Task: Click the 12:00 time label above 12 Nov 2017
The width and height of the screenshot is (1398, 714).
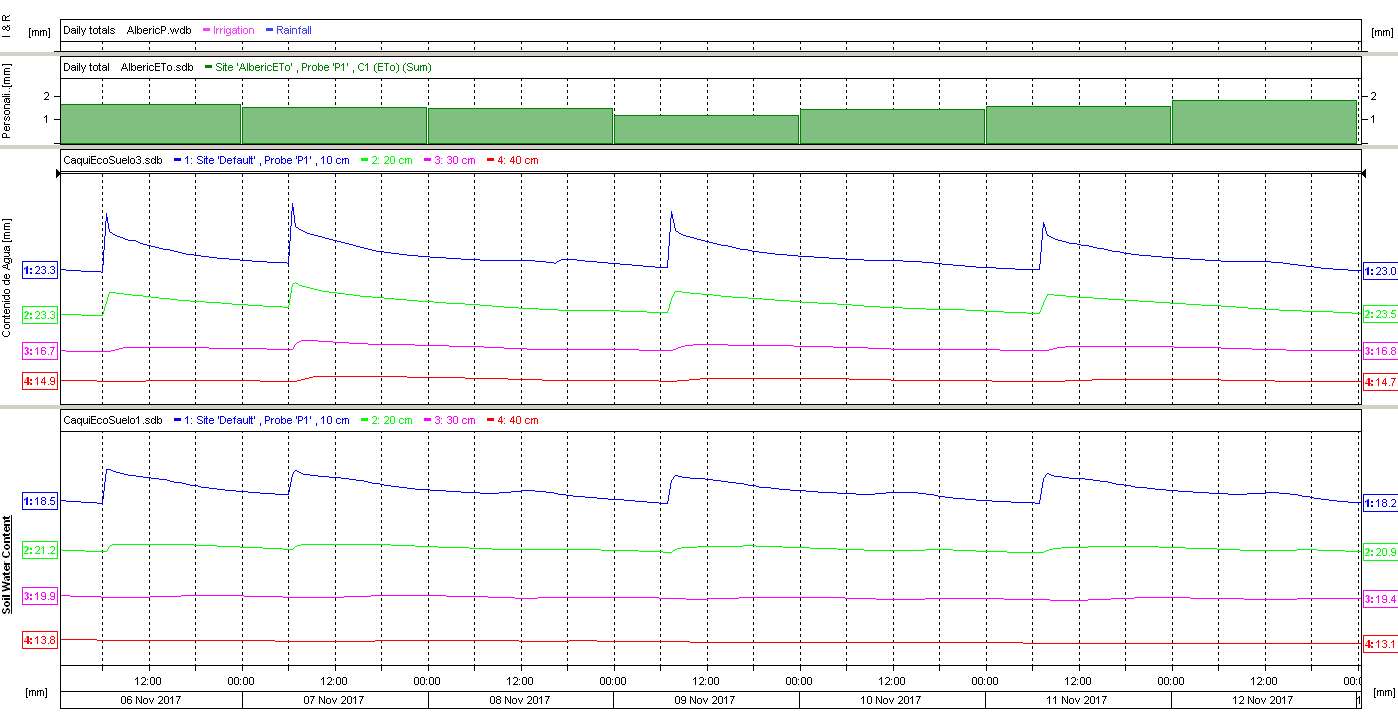Action: [x=1264, y=681]
